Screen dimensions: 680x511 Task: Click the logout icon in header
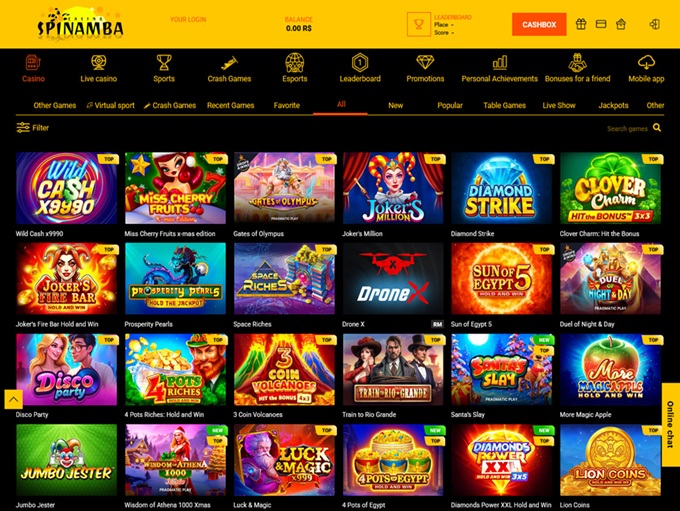point(654,24)
